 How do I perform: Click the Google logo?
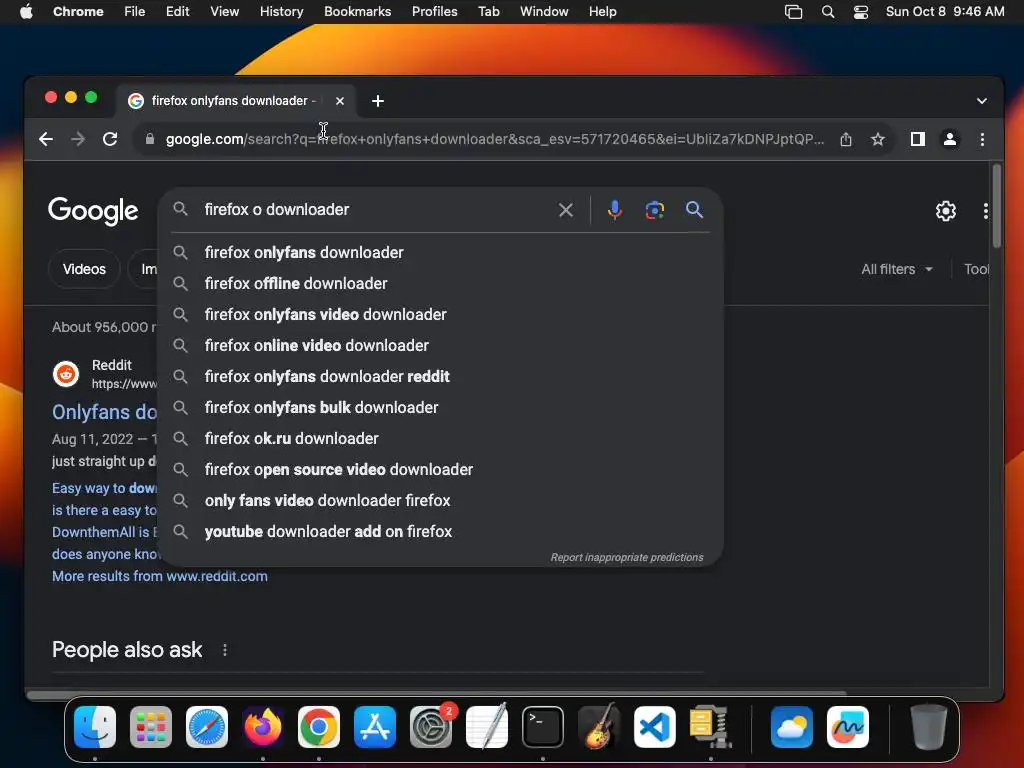pyautogui.click(x=93, y=210)
